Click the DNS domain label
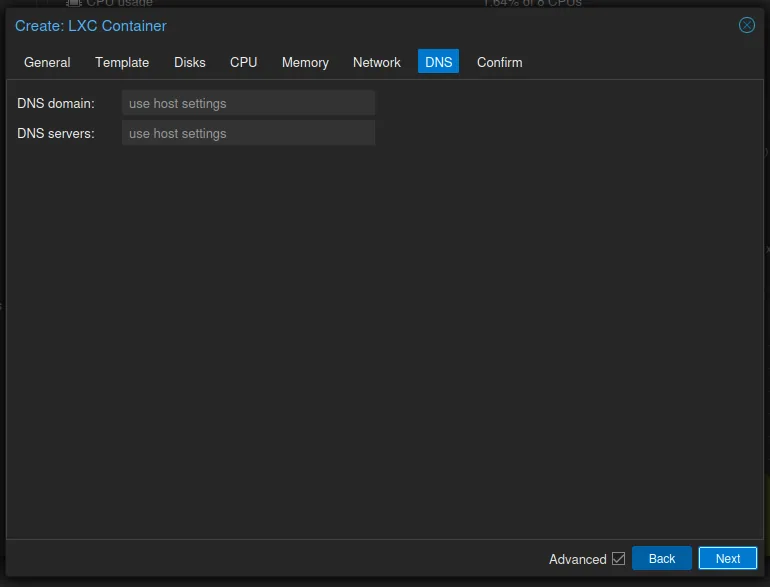 click(55, 104)
